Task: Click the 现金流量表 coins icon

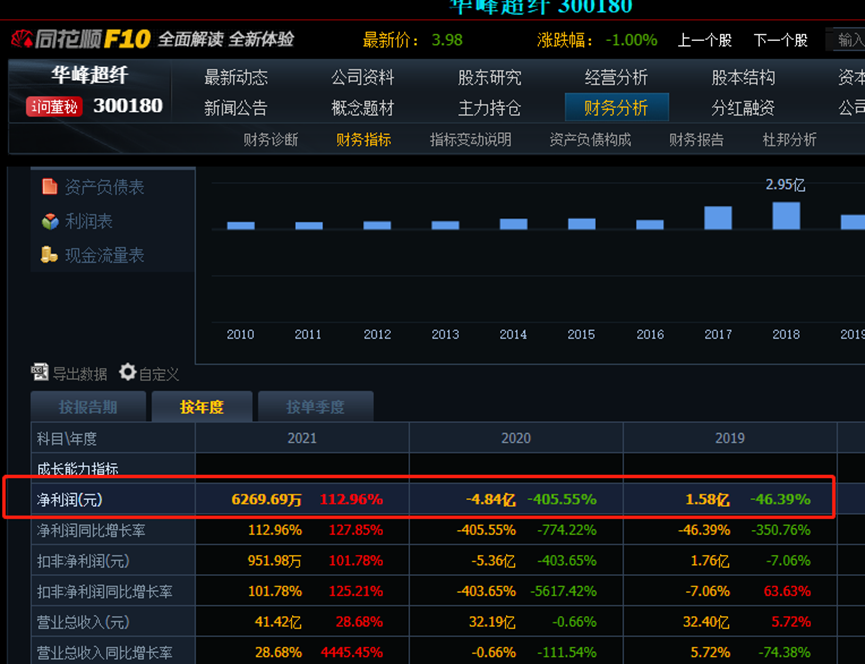Action: click(49, 255)
